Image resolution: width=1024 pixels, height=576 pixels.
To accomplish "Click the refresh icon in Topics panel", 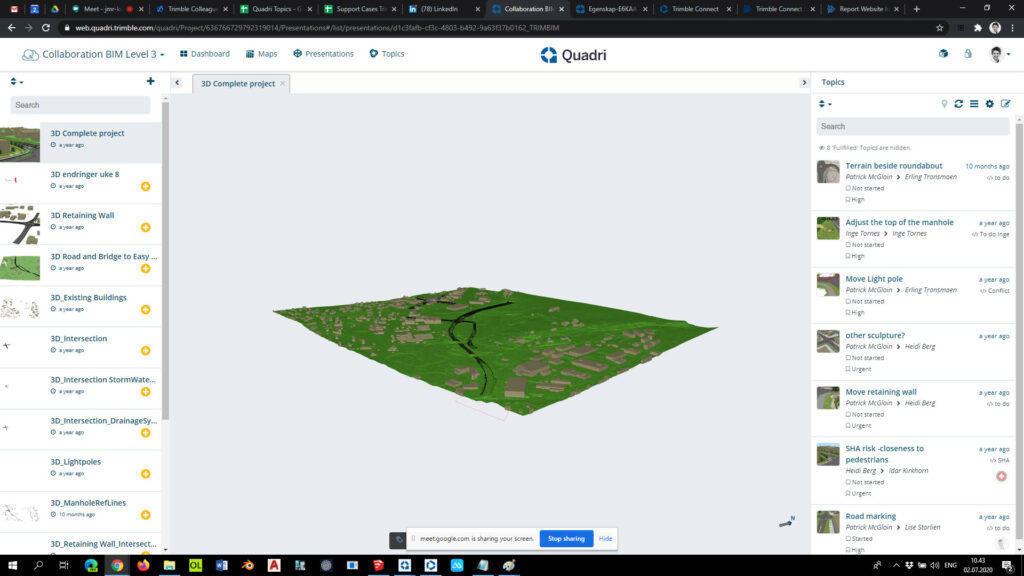I will 958,104.
